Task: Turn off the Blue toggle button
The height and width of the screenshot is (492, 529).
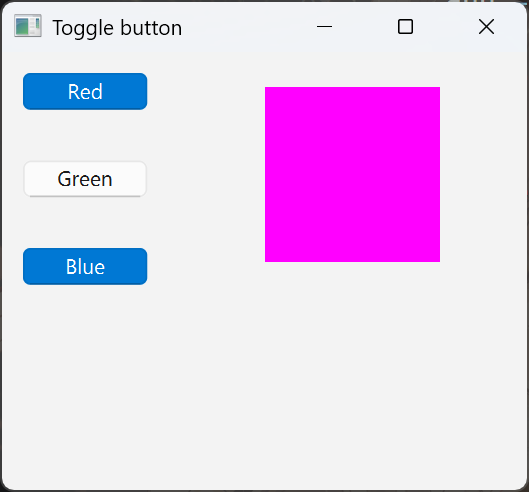Action: pos(85,266)
